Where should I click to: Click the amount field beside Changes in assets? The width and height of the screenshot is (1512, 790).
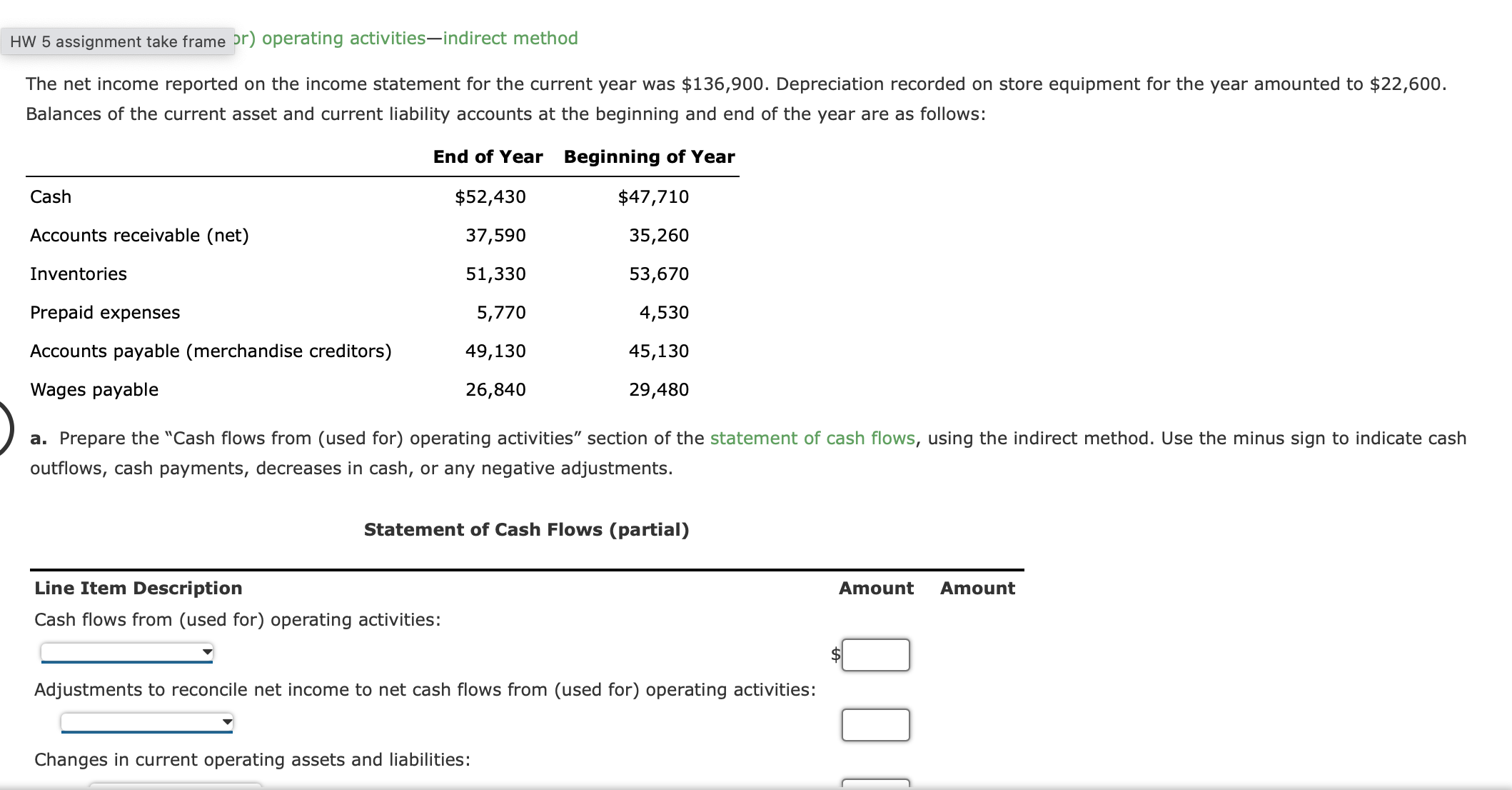pyautogui.click(x=875, y=786)
